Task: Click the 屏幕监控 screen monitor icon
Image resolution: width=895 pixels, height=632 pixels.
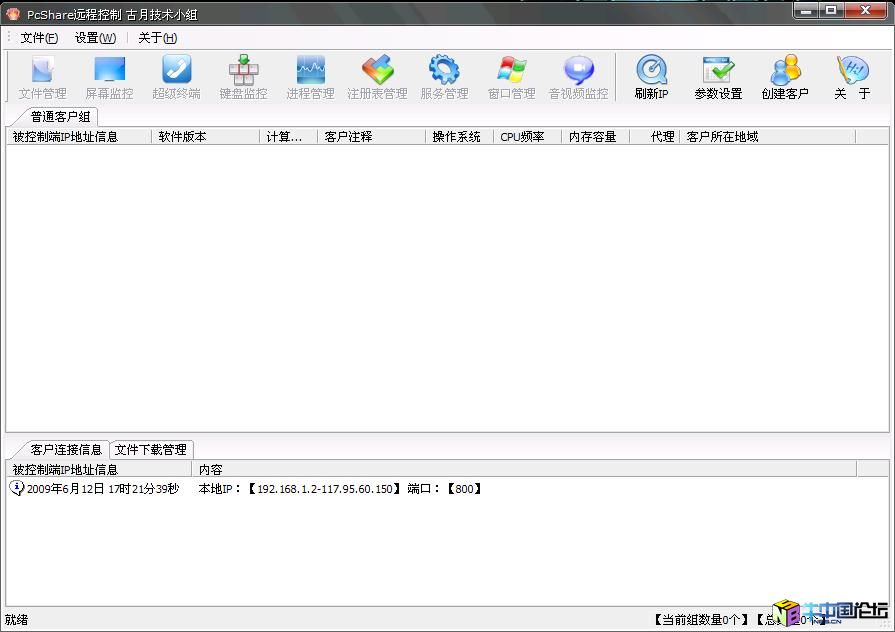Action: pos(109,78)
